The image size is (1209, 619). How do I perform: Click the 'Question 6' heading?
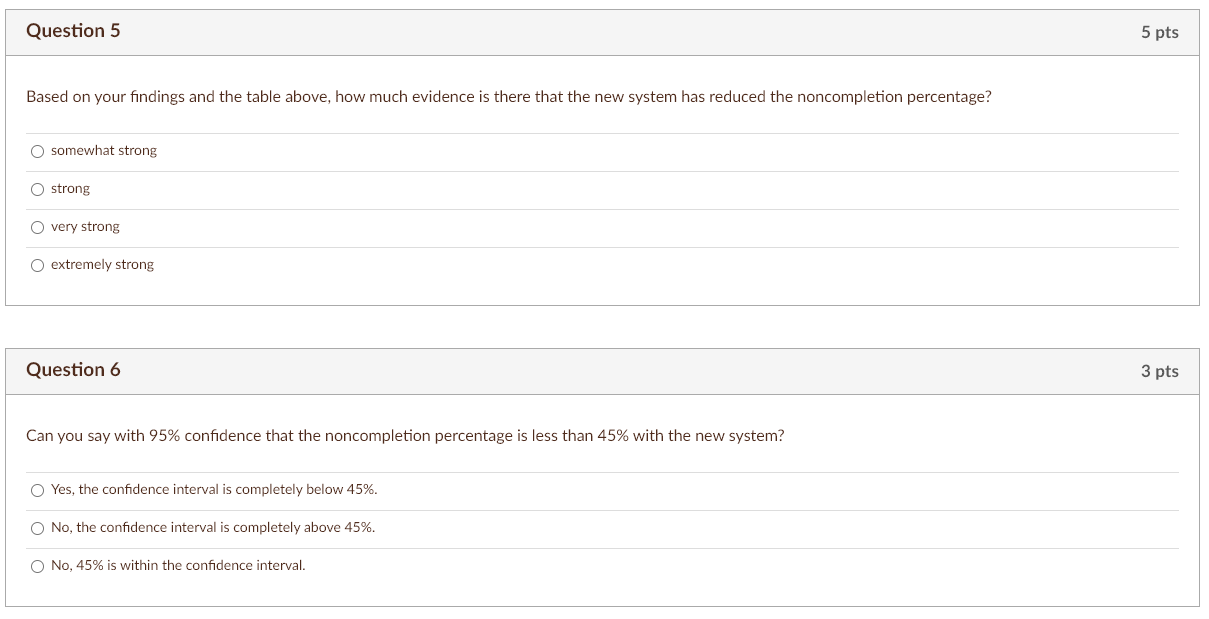click(73, 370)
